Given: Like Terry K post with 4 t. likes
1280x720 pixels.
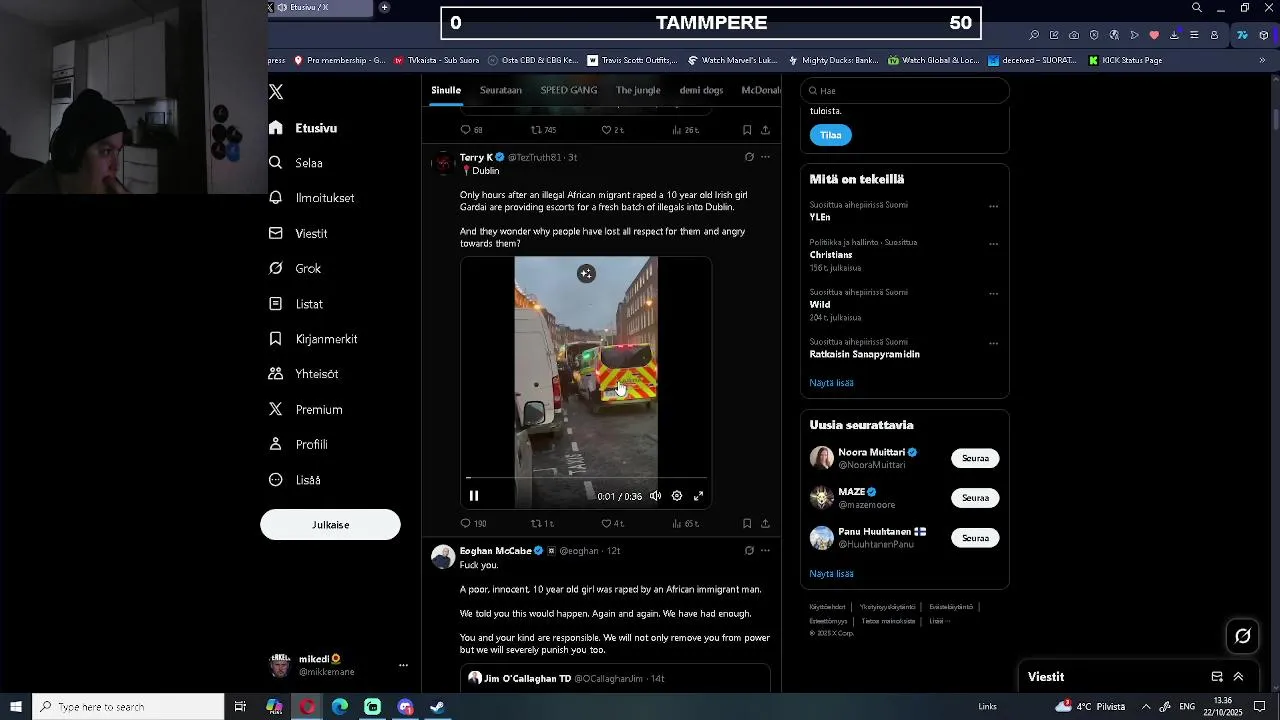Looking at the screenshot, I should coord(612,523).
